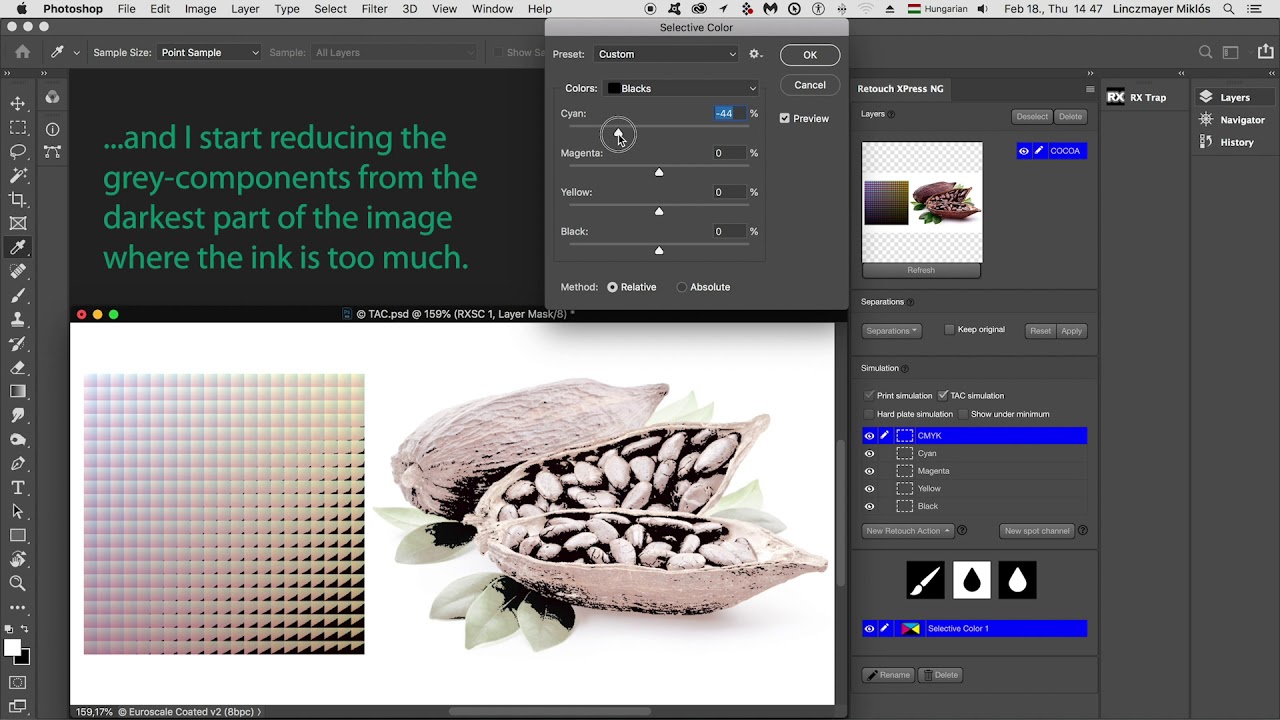Open the Separations dropdown button
Viewport: 1280px width, 720px height.
pos(891,331)
